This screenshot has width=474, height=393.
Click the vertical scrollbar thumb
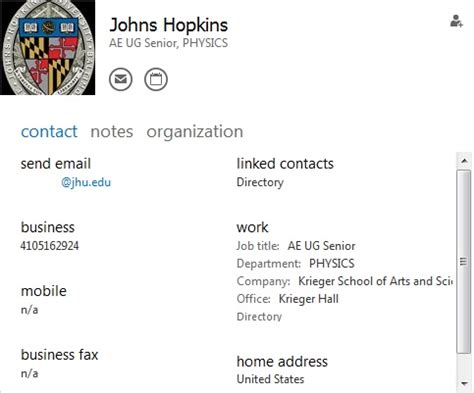(464, 261)
